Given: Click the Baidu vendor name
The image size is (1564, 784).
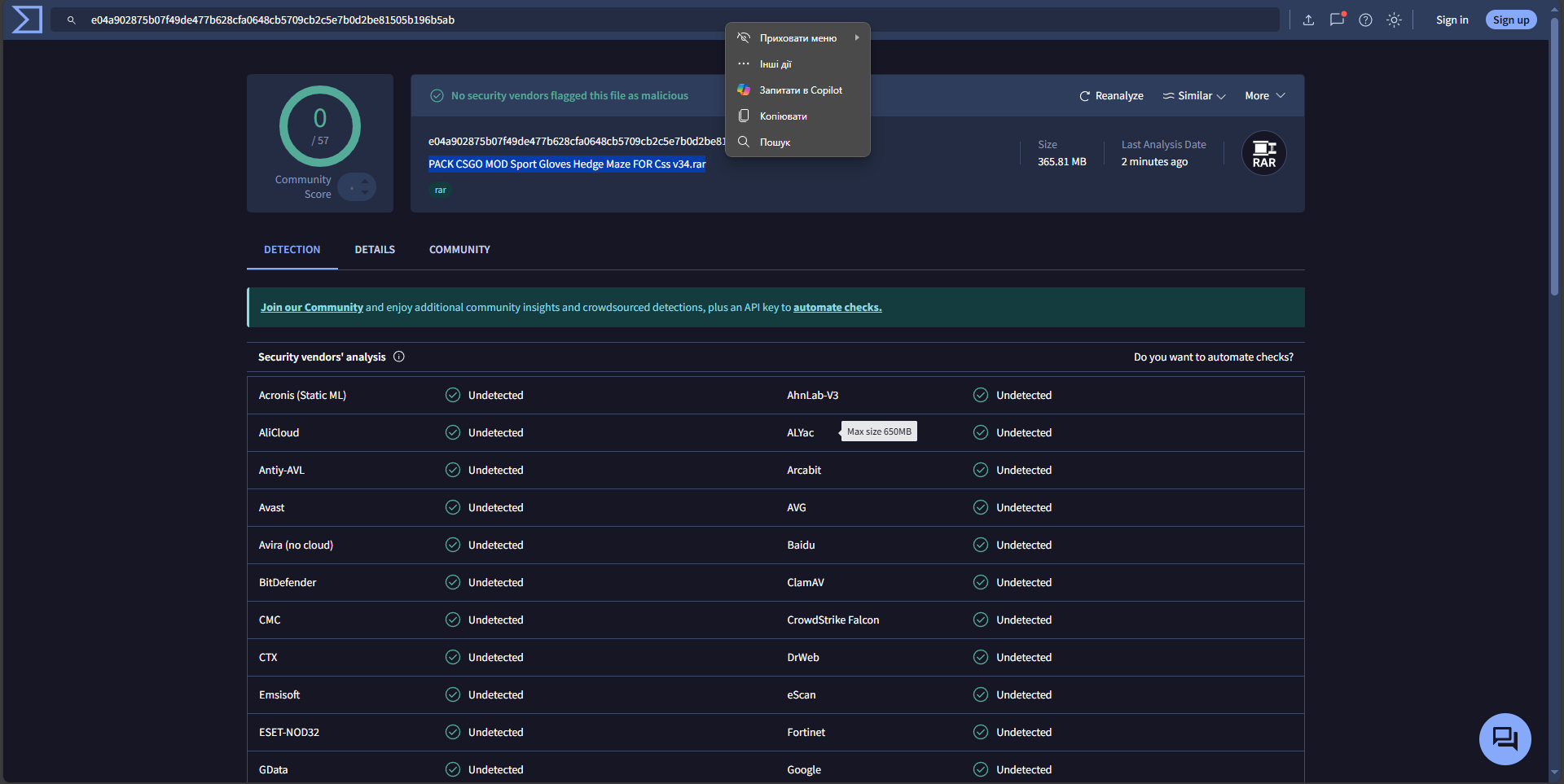Looking at the screenshot, I should click(801, 545).
